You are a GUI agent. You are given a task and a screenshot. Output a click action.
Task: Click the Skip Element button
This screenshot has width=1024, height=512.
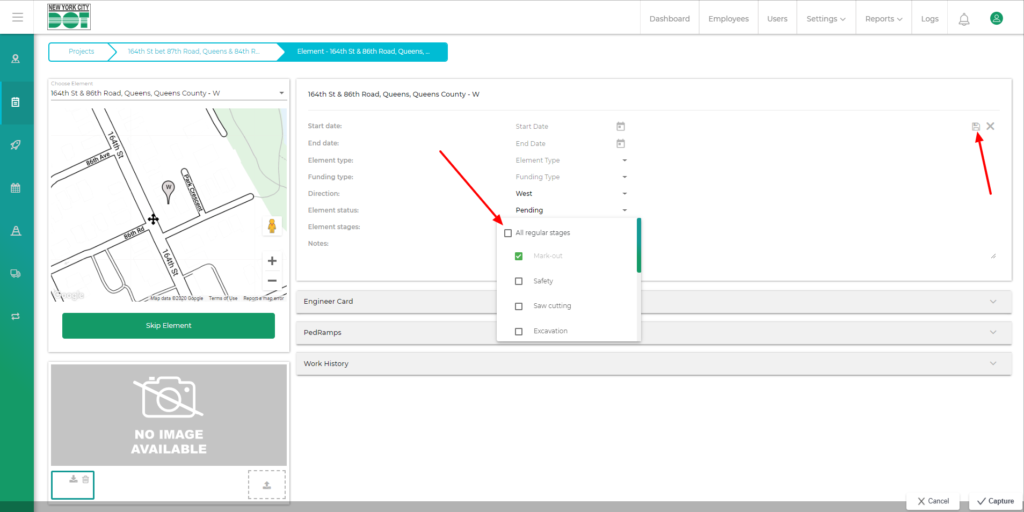click(x=168, y=325)
